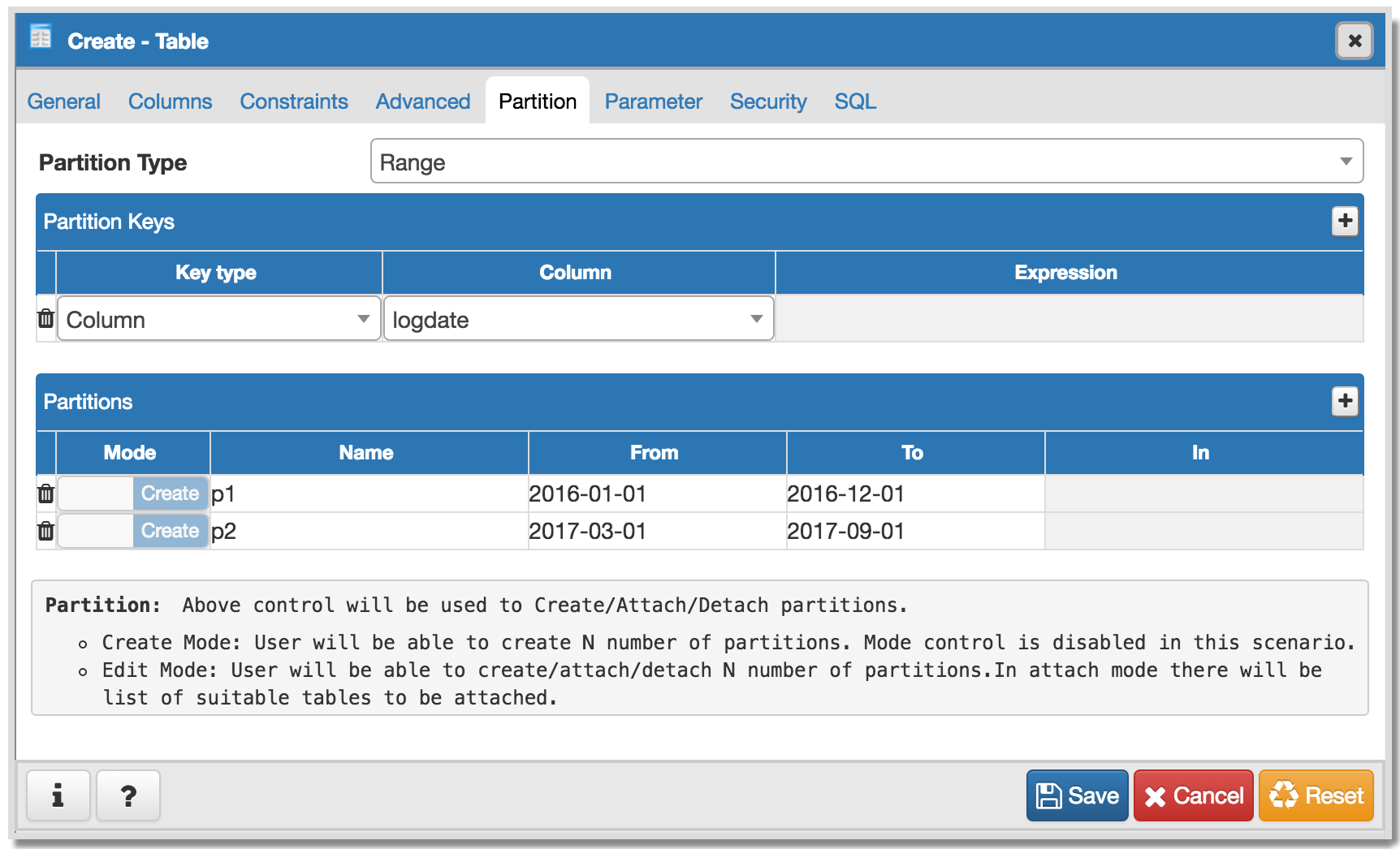Viewport: 1400px width, 849px height.
Task: Add a new partition row
Action: click(x=1345, y=401)
